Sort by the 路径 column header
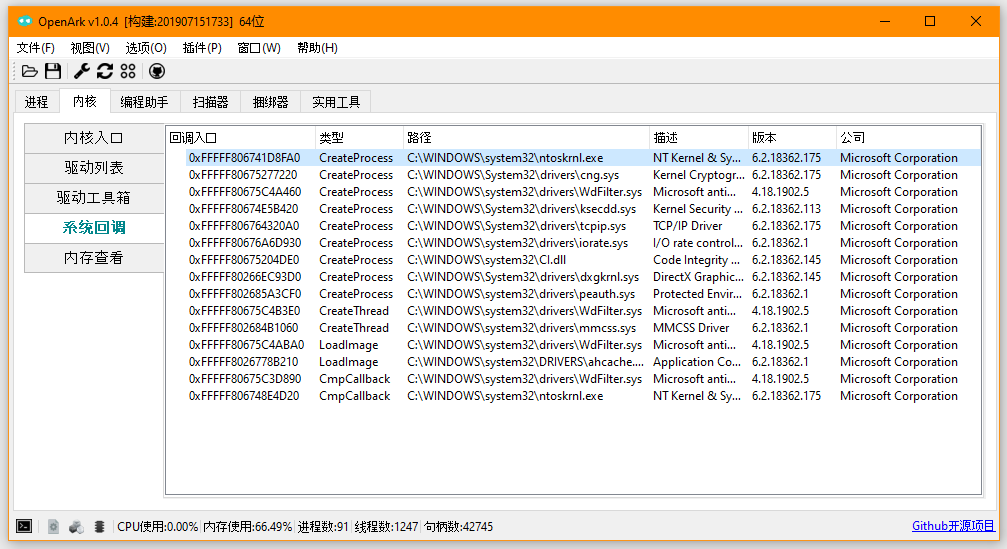The height and width of the screenshot is (549, 1007). pos(419,138)
